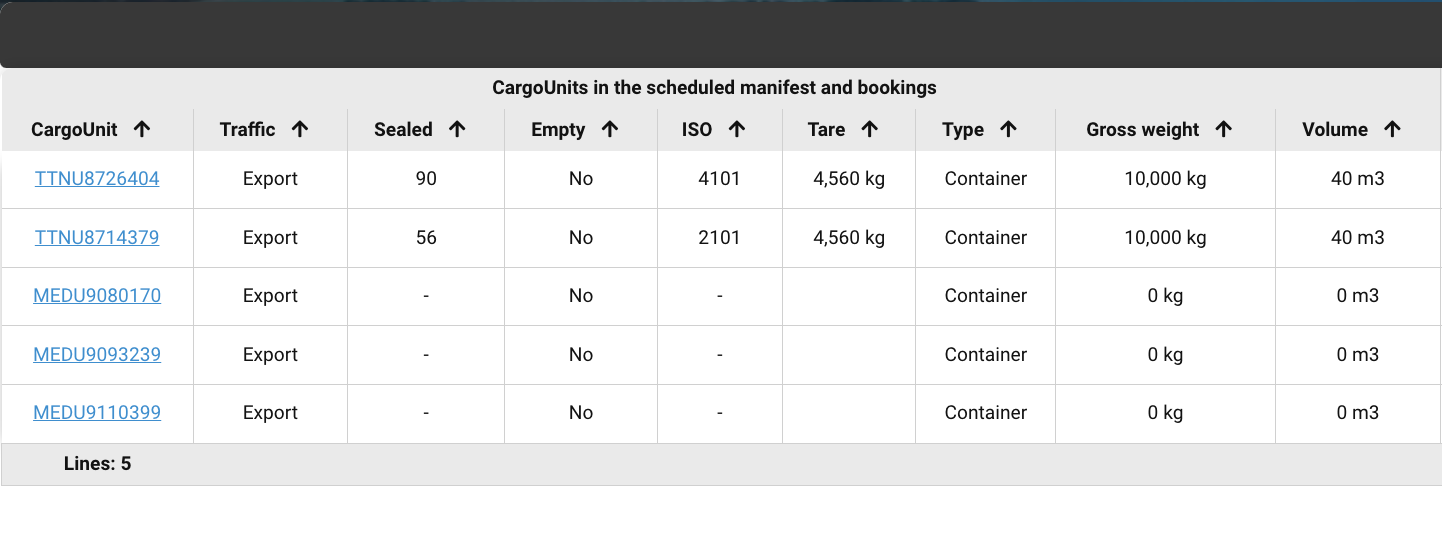1442x538 pixels.
Task: Click the Volume column sort arrow
Action: 1392,129
